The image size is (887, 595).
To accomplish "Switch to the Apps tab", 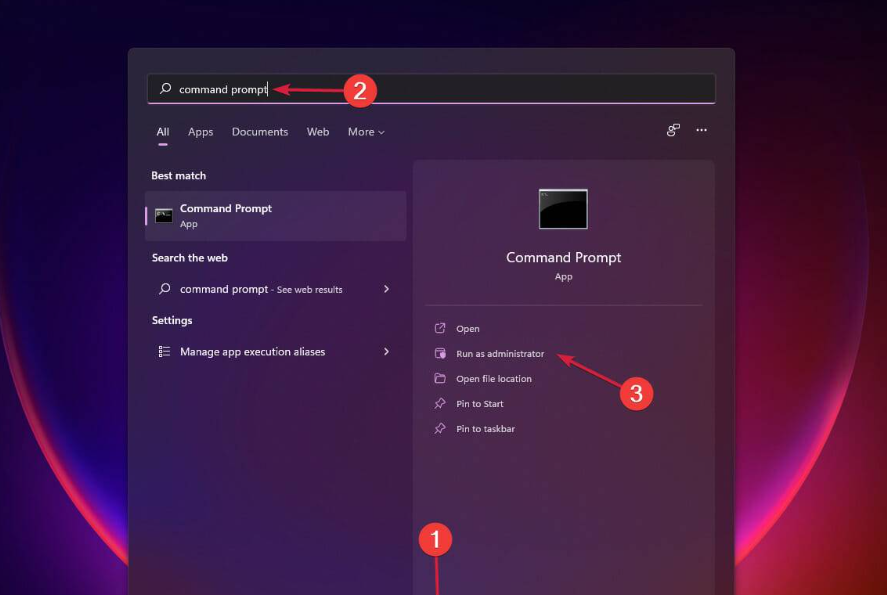I will pos(200,132).
